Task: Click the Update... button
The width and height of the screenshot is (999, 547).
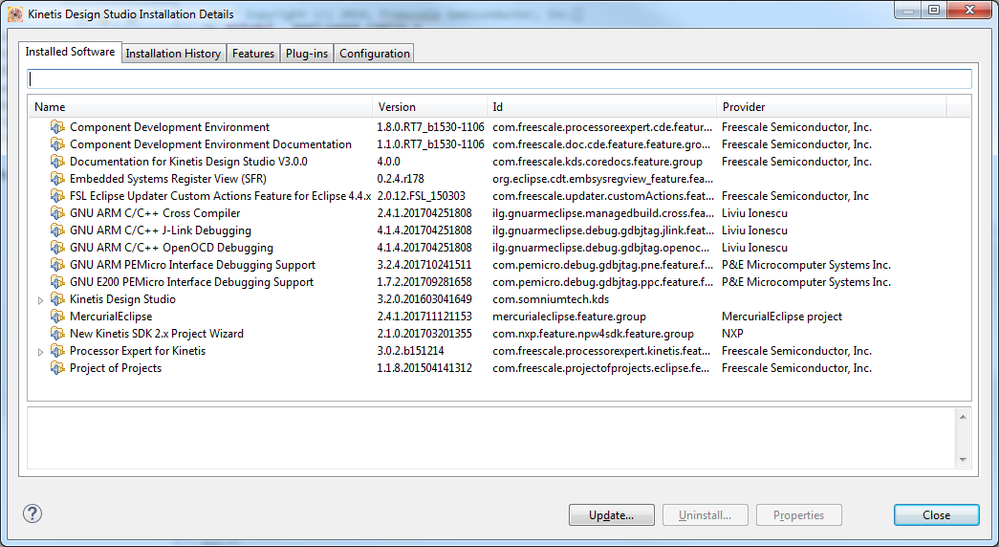Action: click(612, 515)
